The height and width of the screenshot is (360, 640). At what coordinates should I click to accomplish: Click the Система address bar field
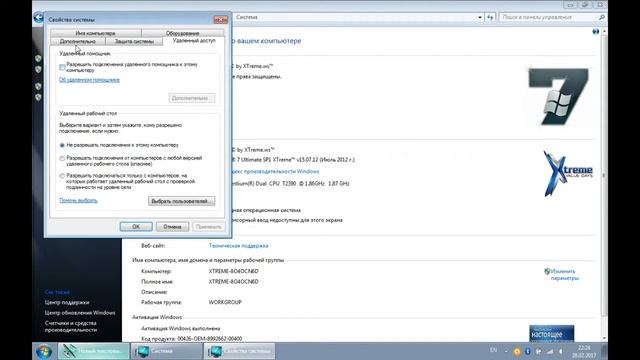pyautogui.click(x=355, y=17)
